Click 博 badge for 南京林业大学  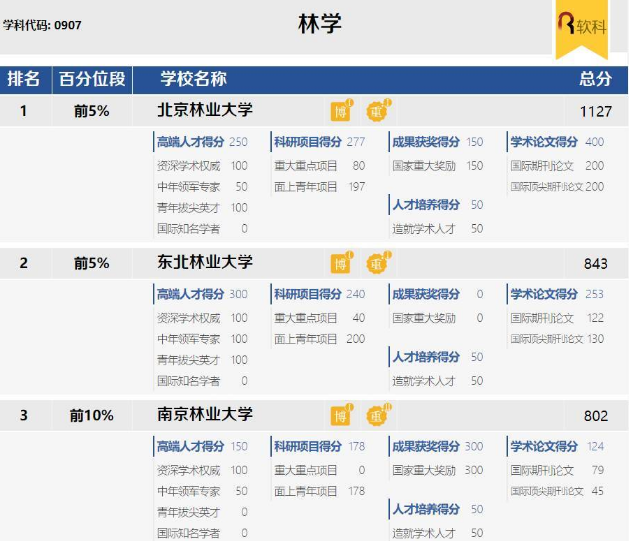pyautogui.click(x=341, y=415)
